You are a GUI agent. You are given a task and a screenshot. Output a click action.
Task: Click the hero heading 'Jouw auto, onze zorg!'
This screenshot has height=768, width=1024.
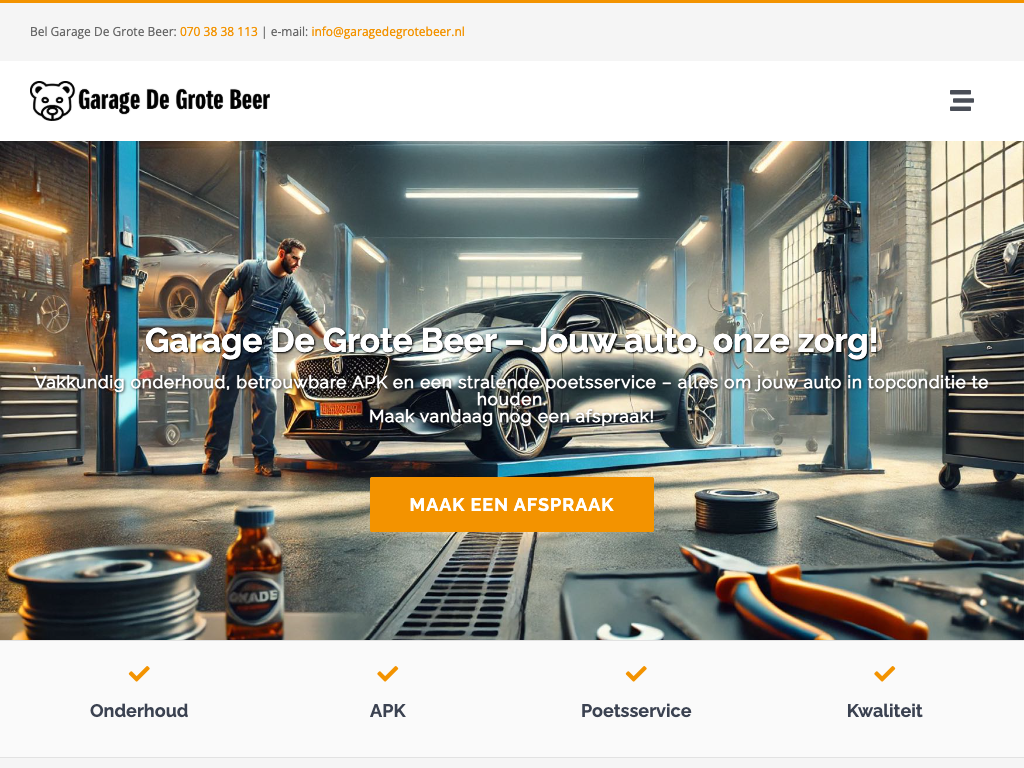point(511,341)
